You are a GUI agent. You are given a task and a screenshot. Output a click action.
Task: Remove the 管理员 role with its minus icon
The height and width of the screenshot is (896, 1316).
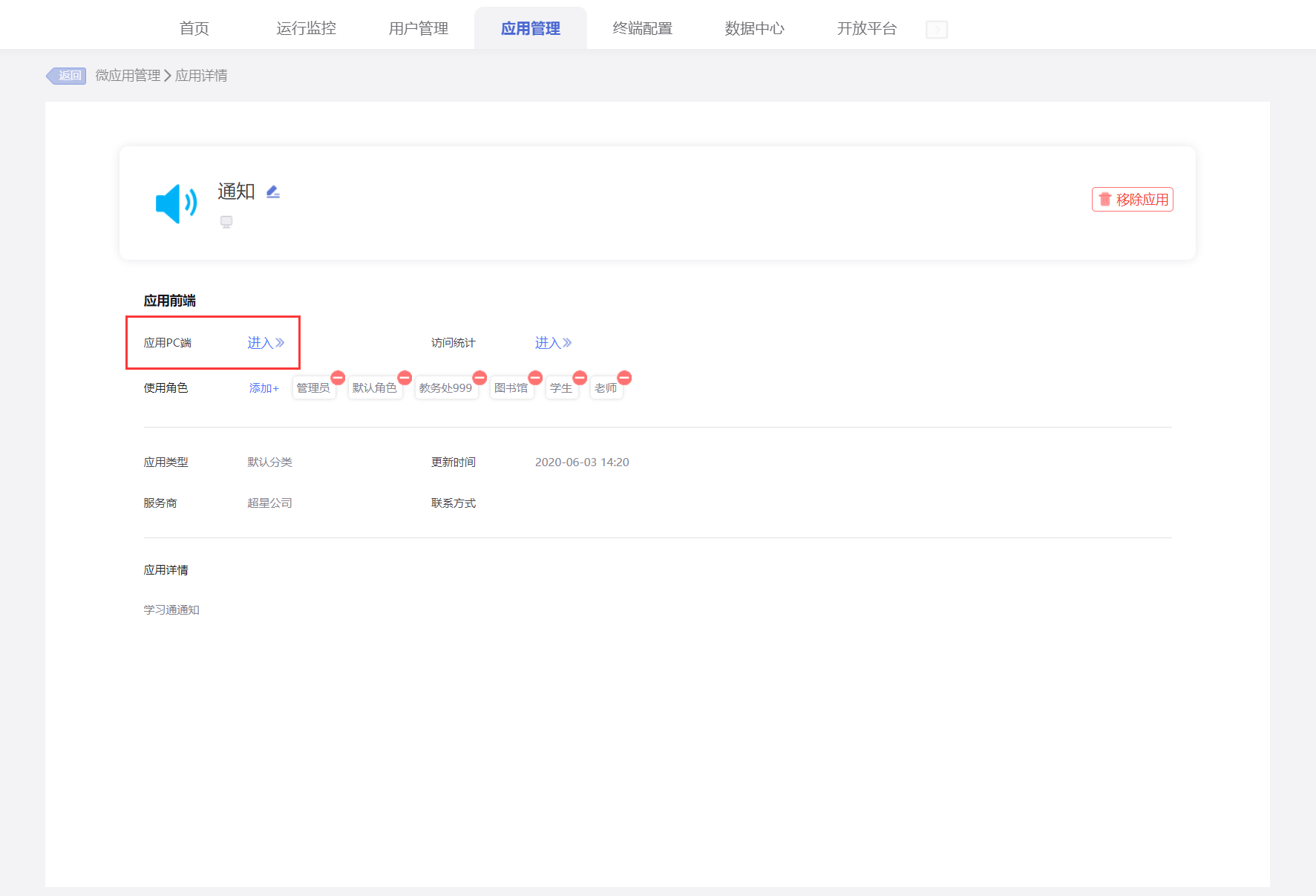338,377
